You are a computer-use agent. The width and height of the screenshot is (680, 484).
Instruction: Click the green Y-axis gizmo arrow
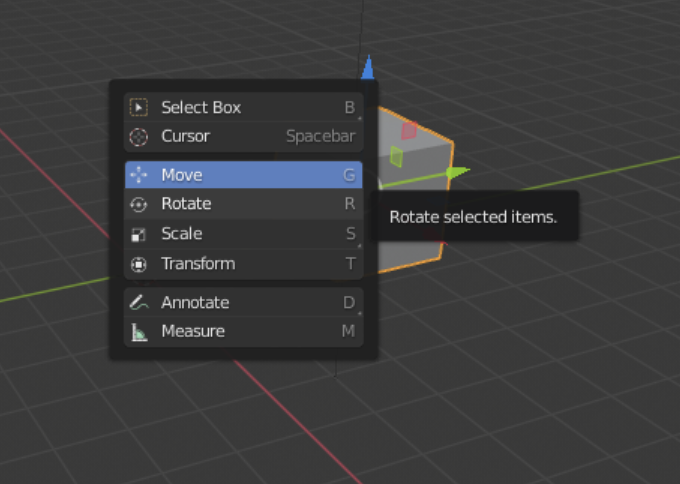click(x=457, y=173)
